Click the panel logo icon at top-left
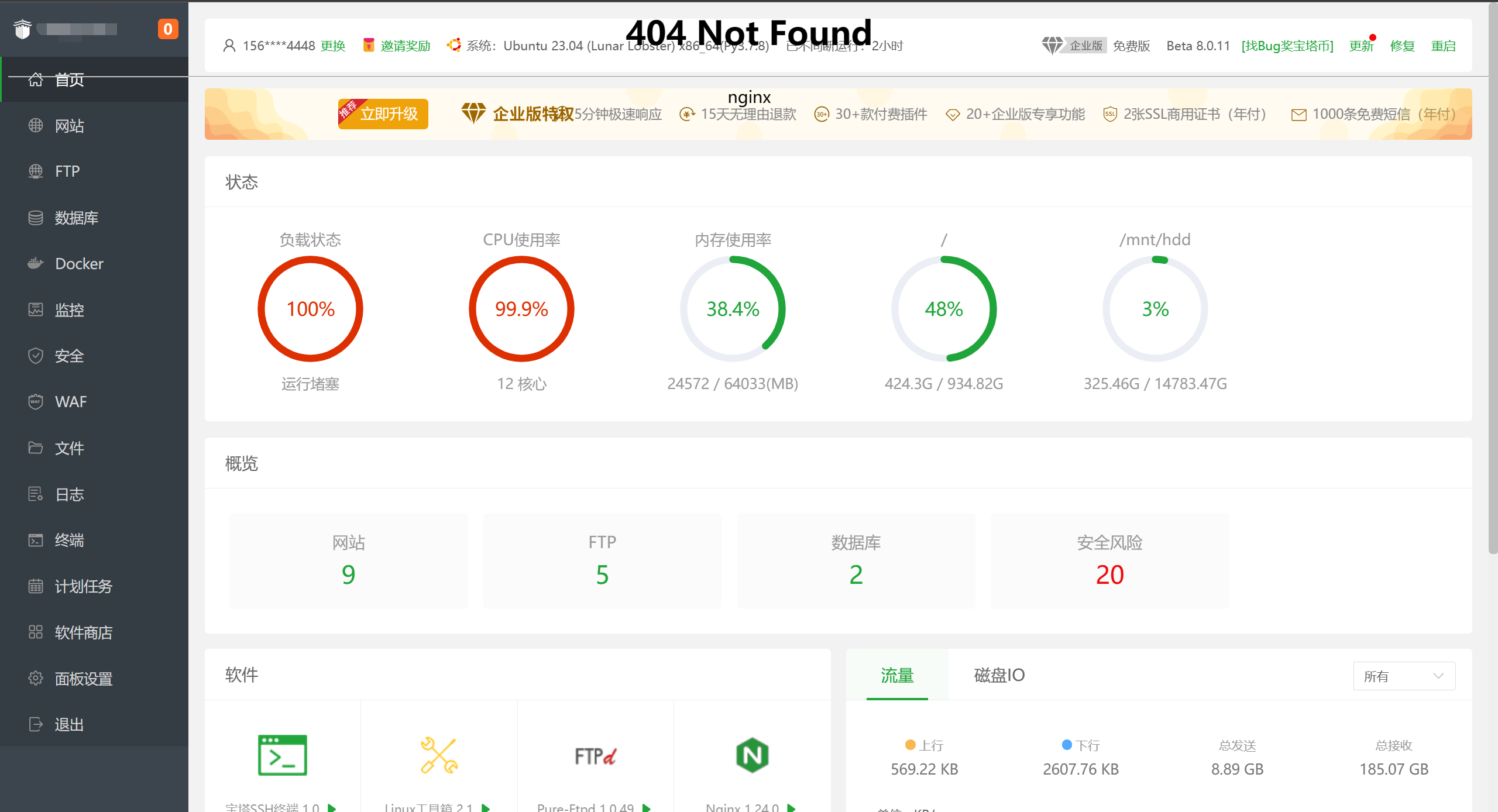This screenshot has width=1498, height=812. [22, 29]
